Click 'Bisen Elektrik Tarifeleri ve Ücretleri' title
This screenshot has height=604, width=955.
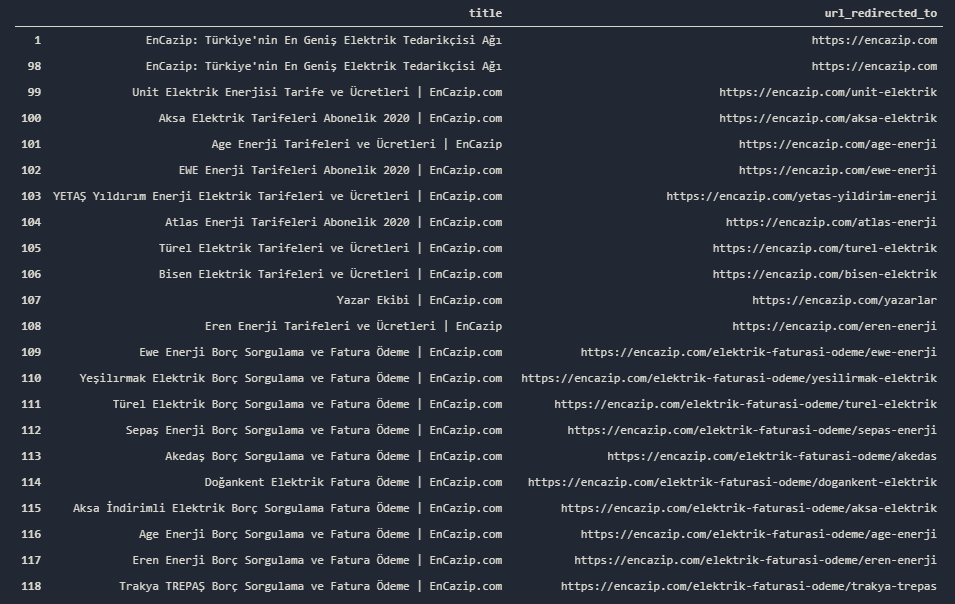point(330,274)
